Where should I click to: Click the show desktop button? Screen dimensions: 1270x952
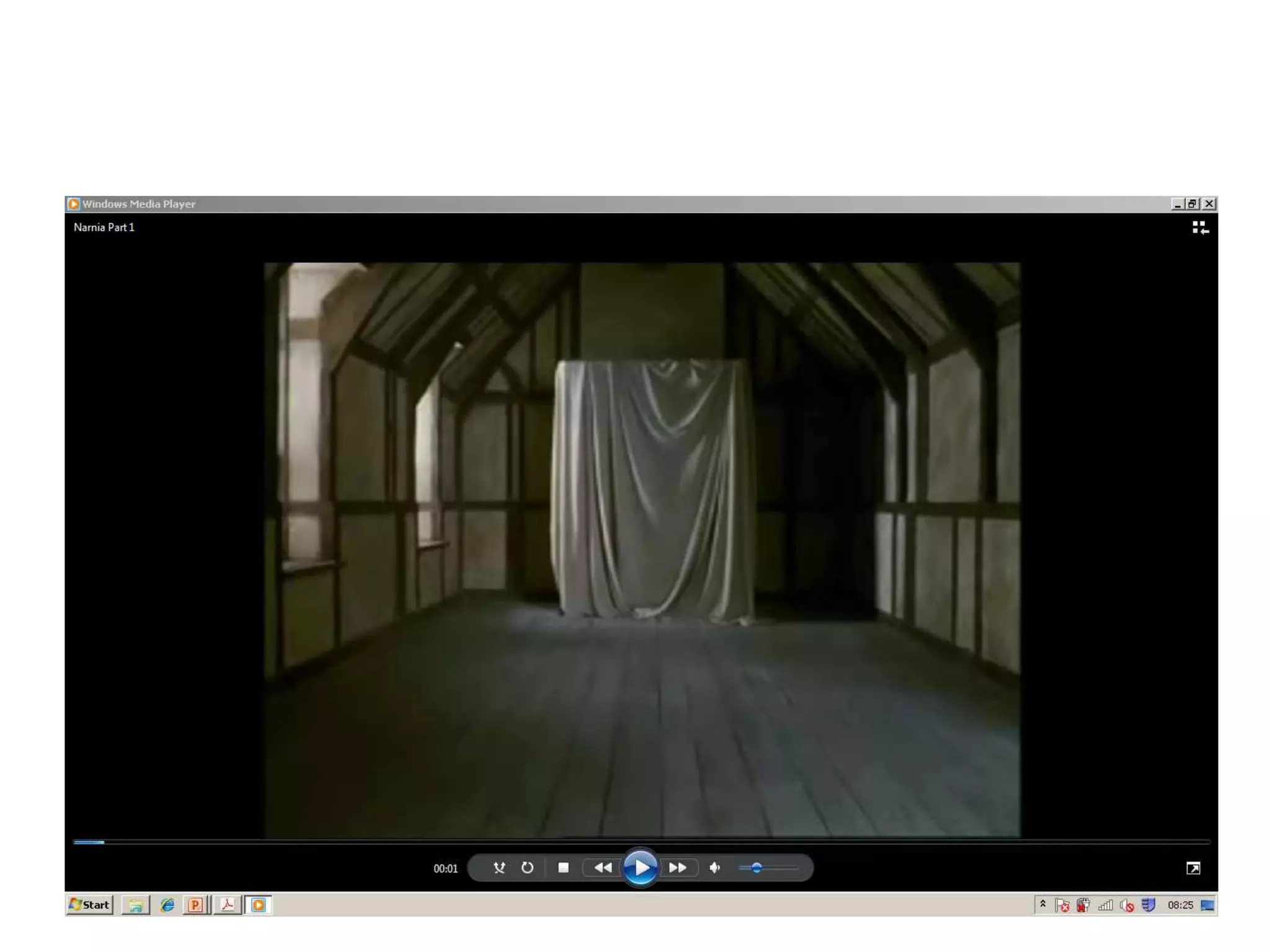[1207, 906]
